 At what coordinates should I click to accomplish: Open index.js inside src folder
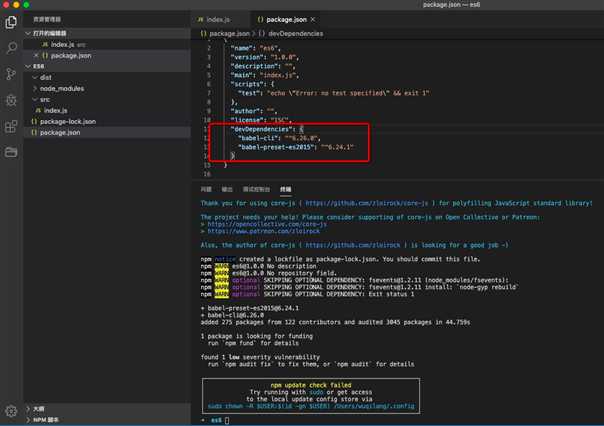pyautogui.click(x=107, y=111)
